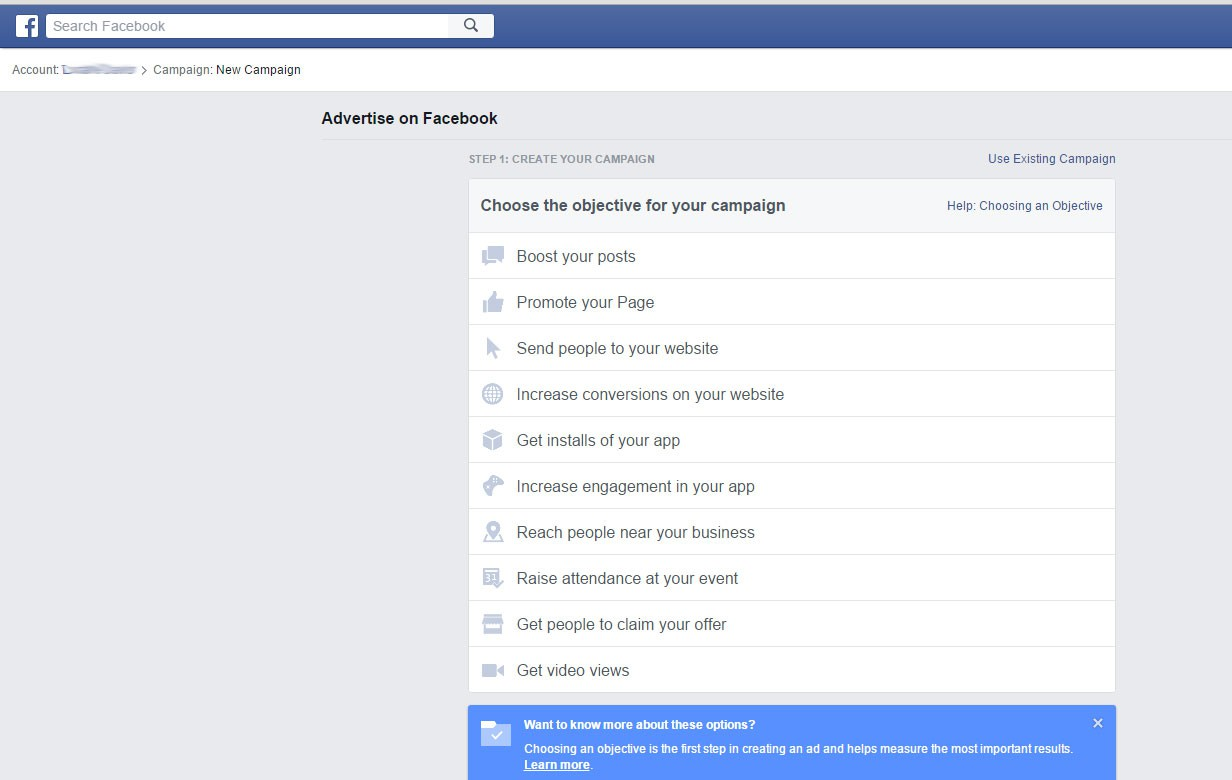
Task: Click the video camera icon
Action: pos(493,670)
